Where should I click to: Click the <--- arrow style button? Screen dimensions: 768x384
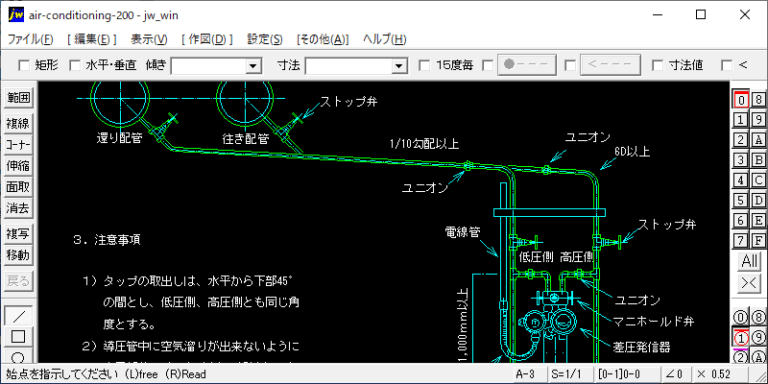(610, 65)
